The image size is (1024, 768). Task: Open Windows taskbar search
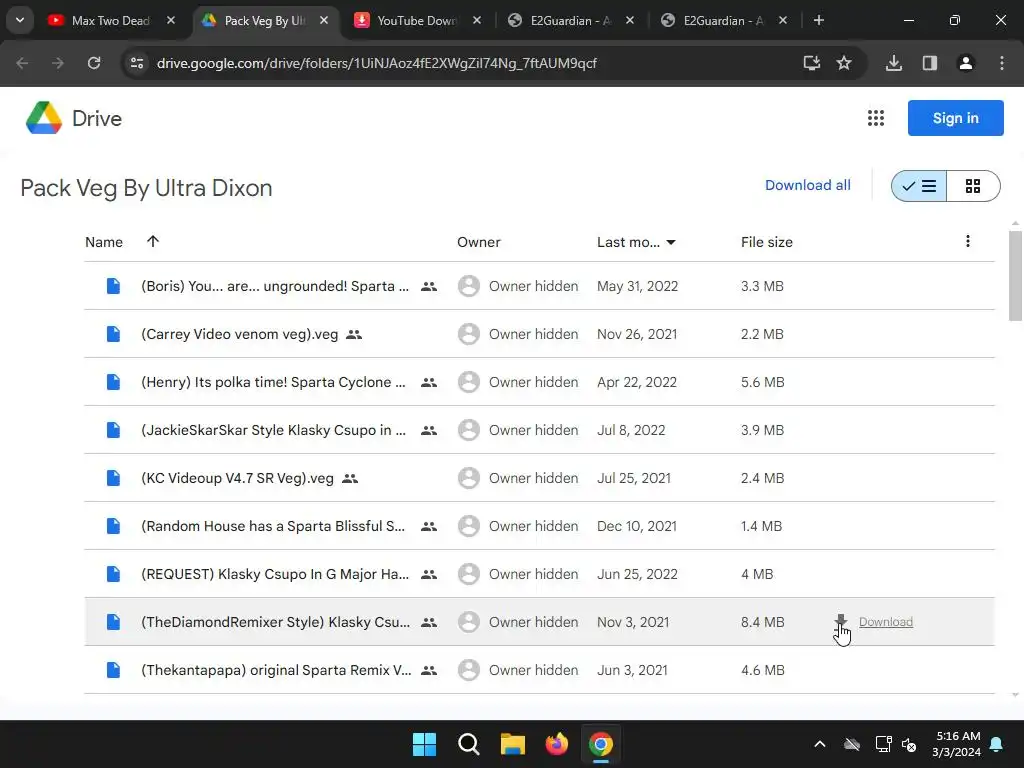tap(468, 744)
